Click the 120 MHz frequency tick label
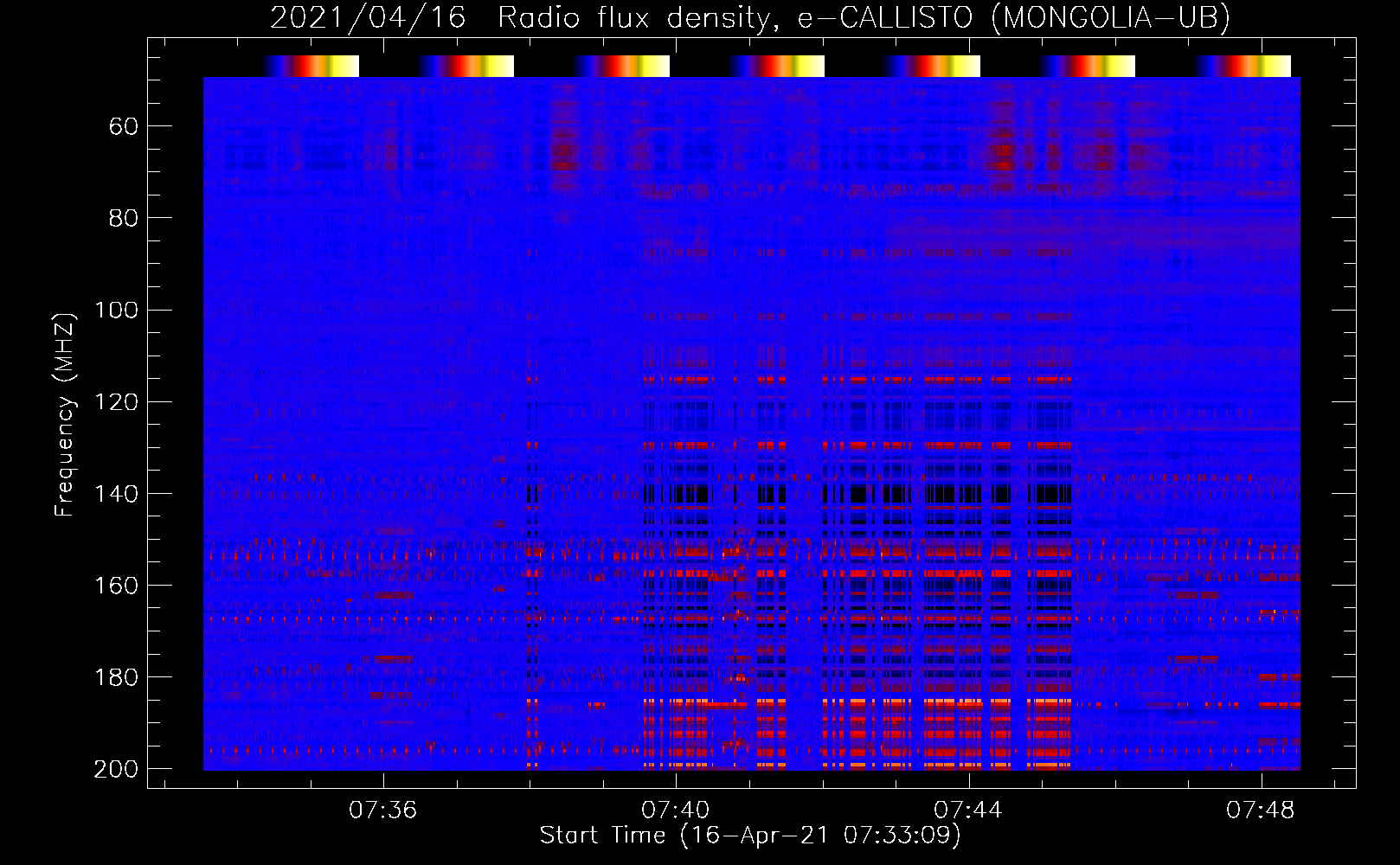 116,402
